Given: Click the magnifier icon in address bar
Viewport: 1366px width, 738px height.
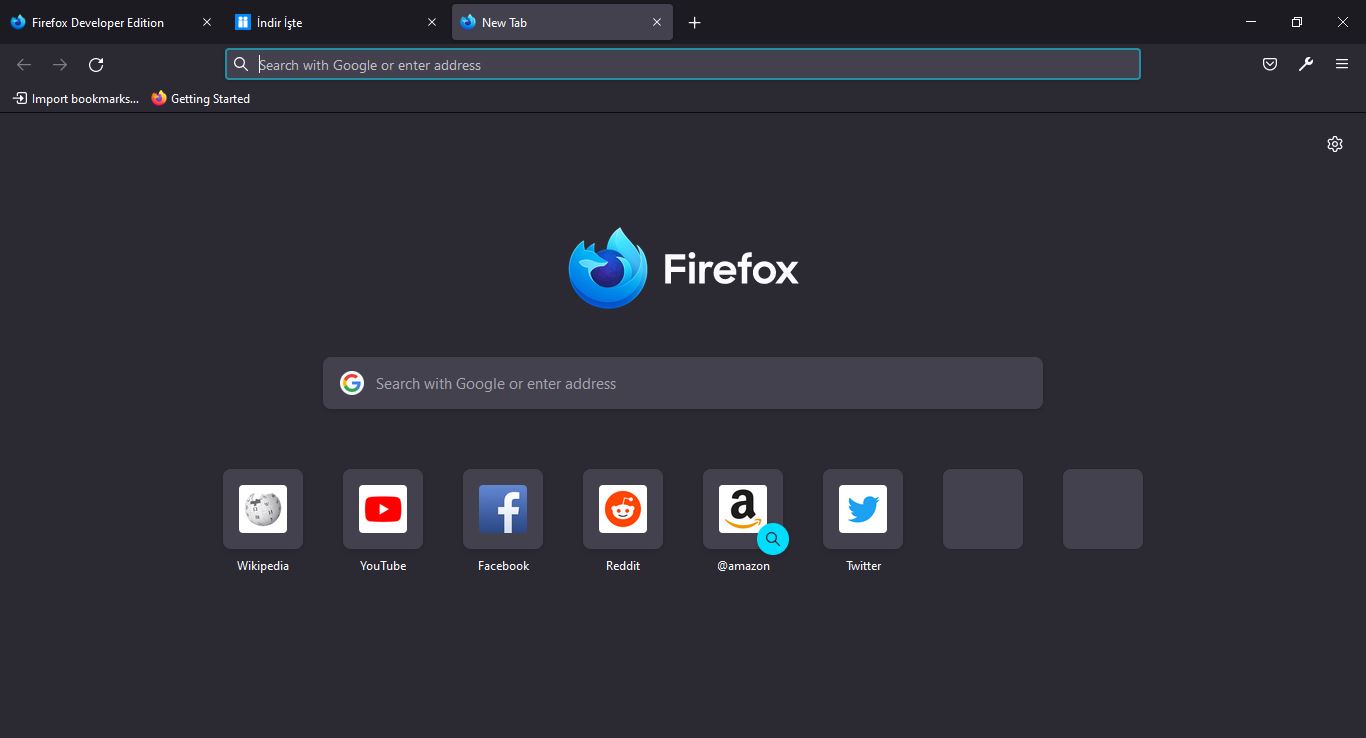Looking at the screenshot, I should click(241, 65).
